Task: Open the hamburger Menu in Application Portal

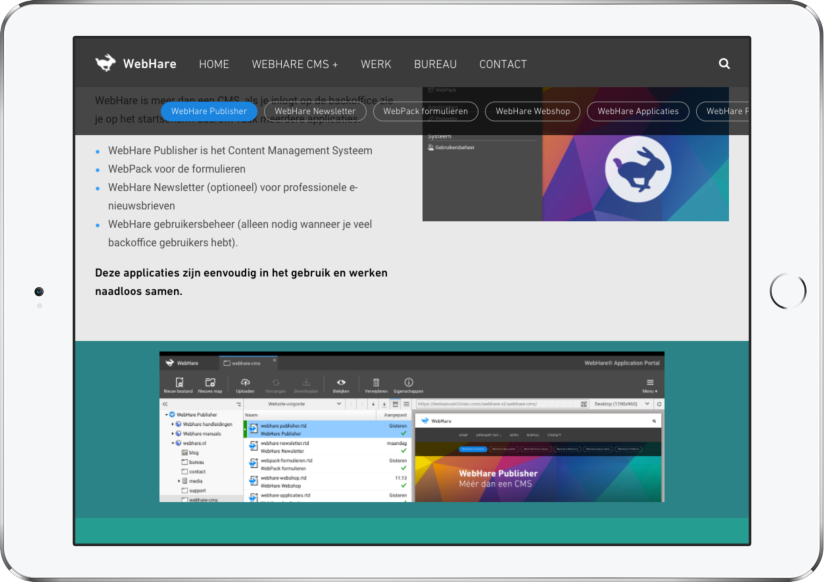Action: coord(649,383)
